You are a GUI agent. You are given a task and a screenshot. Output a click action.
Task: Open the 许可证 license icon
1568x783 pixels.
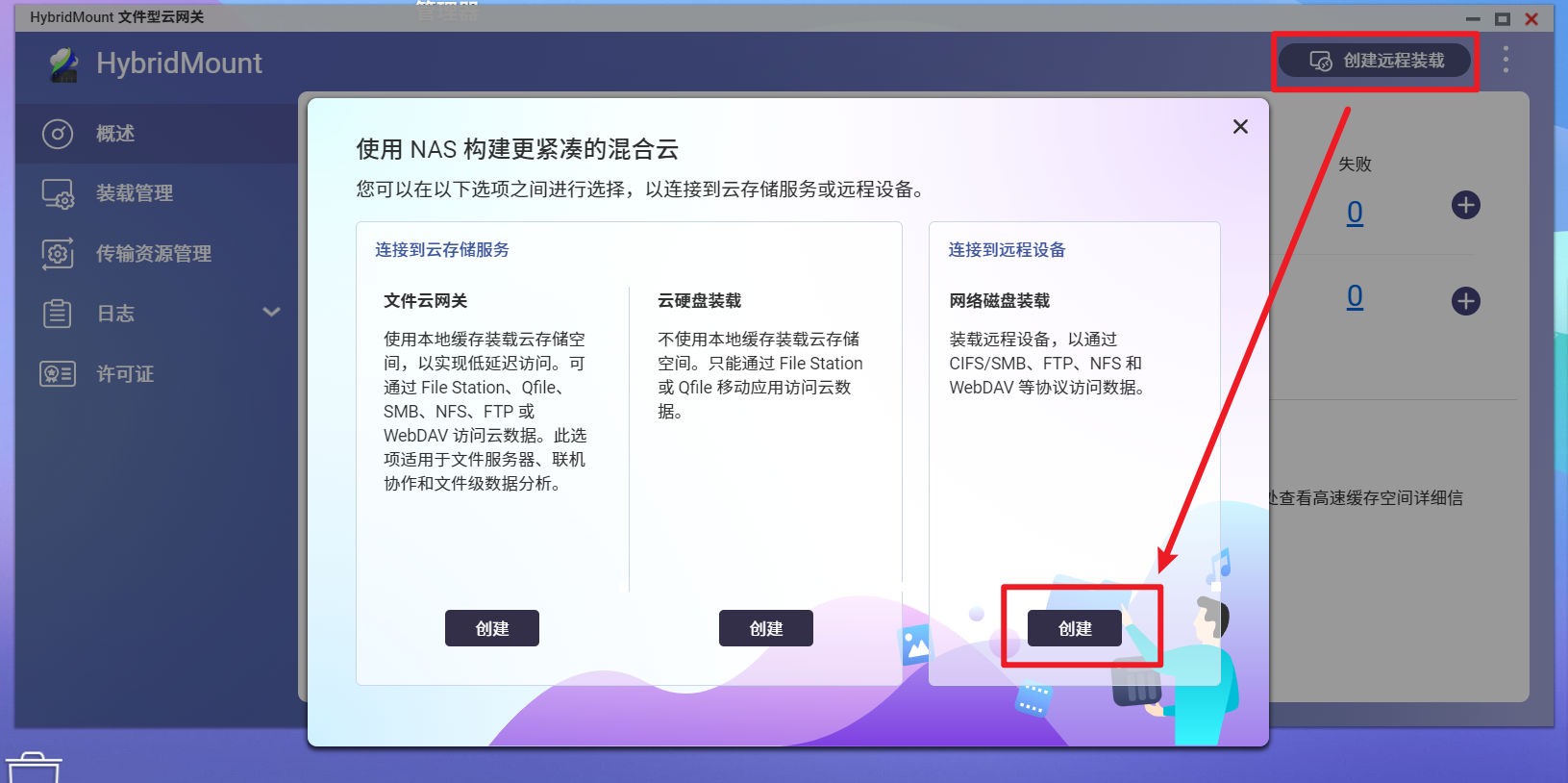click(x=58, y=374)
